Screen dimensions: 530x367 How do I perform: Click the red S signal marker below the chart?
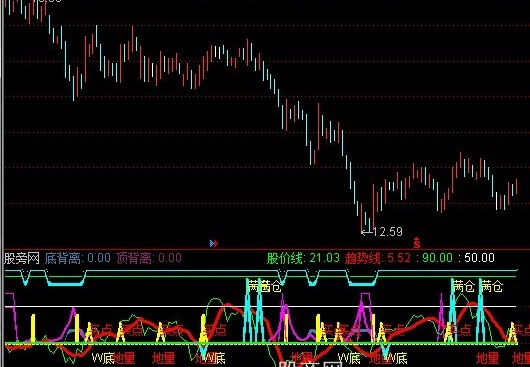point(417,243)
